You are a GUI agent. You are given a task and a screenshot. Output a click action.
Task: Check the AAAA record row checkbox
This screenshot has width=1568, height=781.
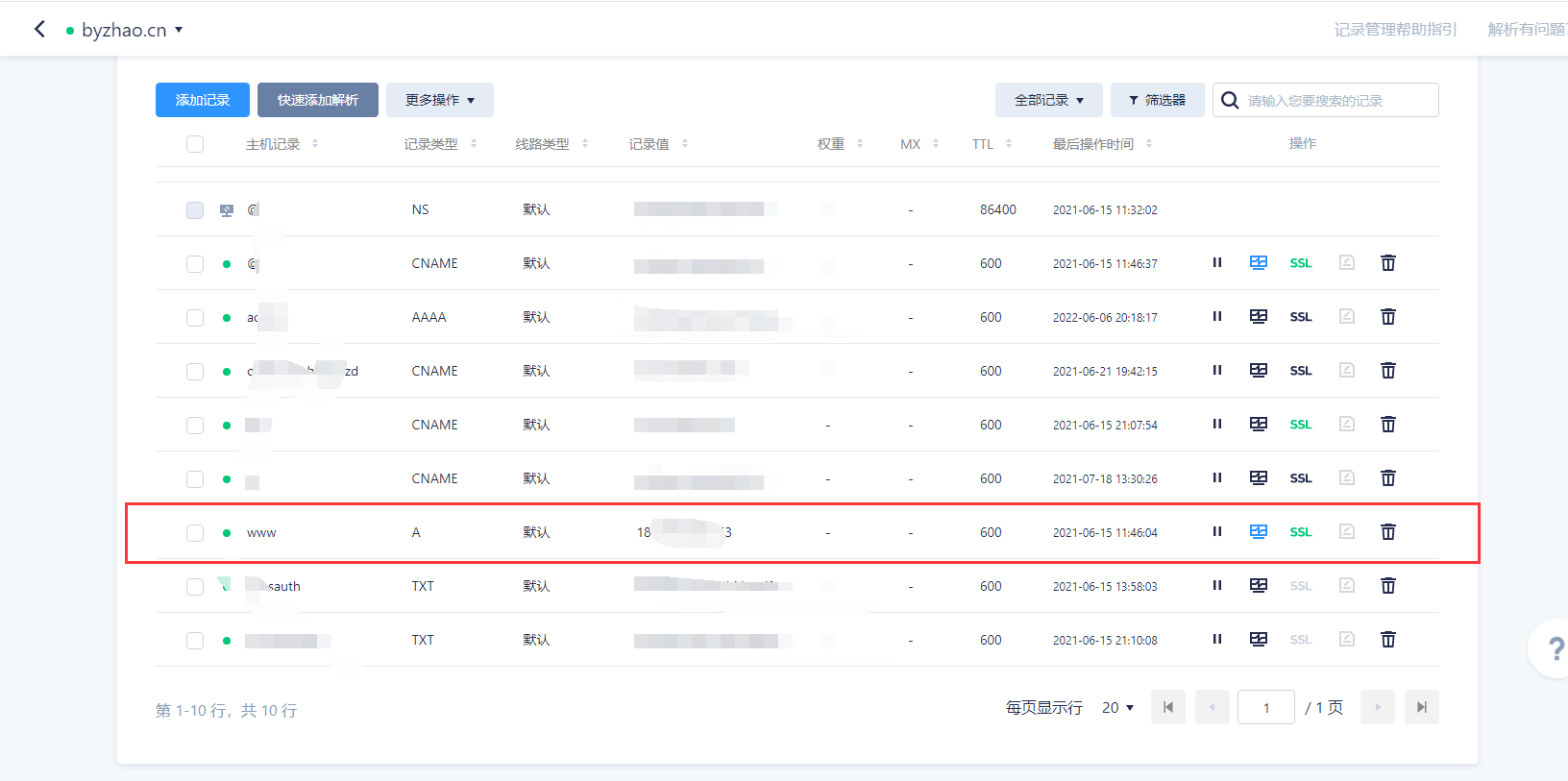[x=195, y=317]
